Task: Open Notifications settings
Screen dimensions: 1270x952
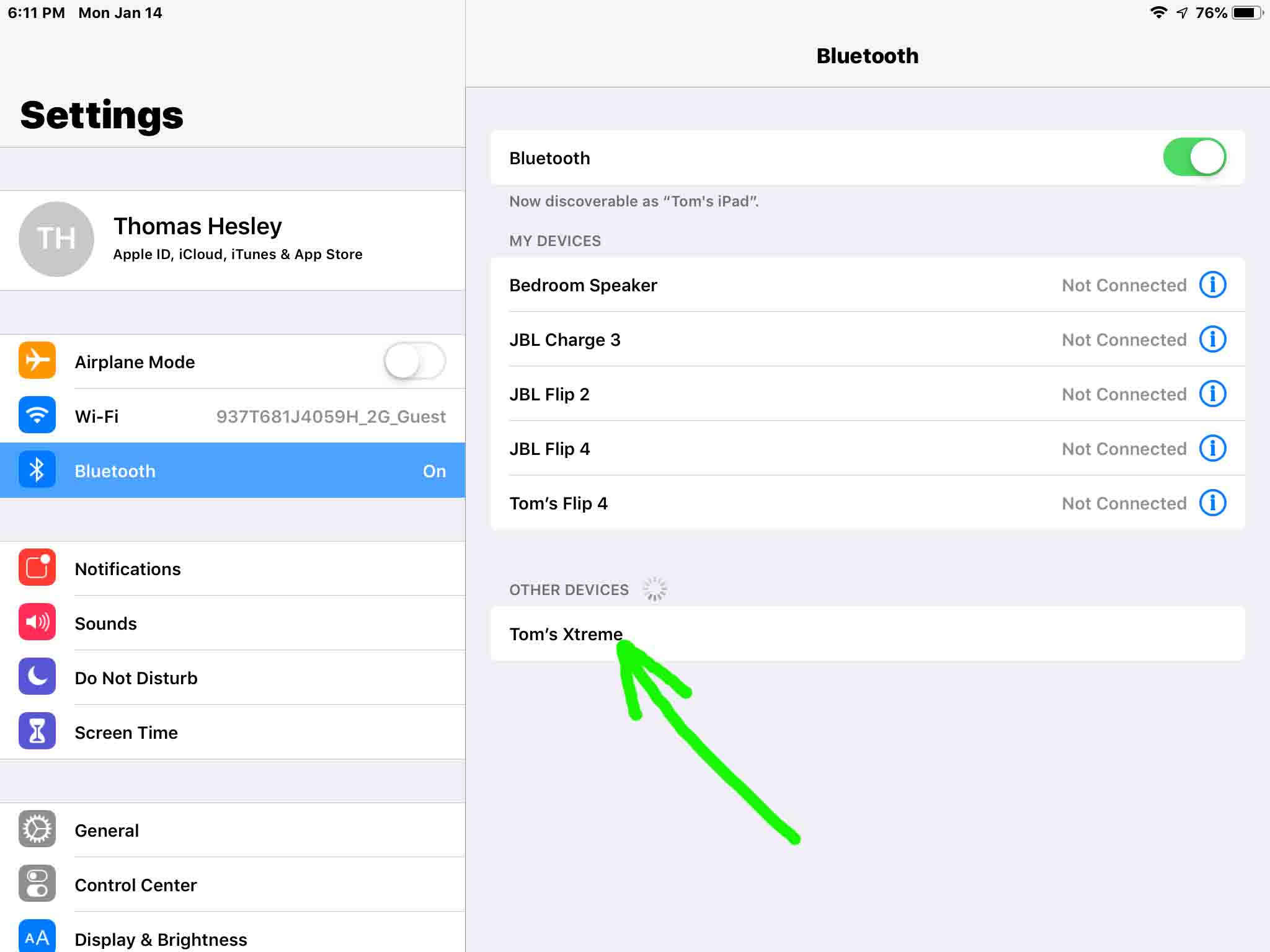Action: [x=233, y=568]
